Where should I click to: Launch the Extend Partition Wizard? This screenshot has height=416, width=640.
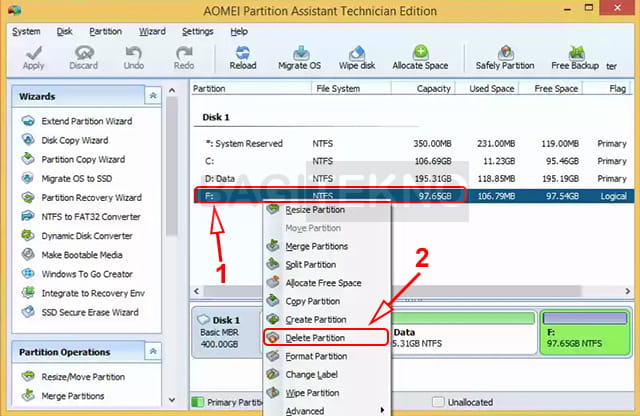tap(78, 121)
